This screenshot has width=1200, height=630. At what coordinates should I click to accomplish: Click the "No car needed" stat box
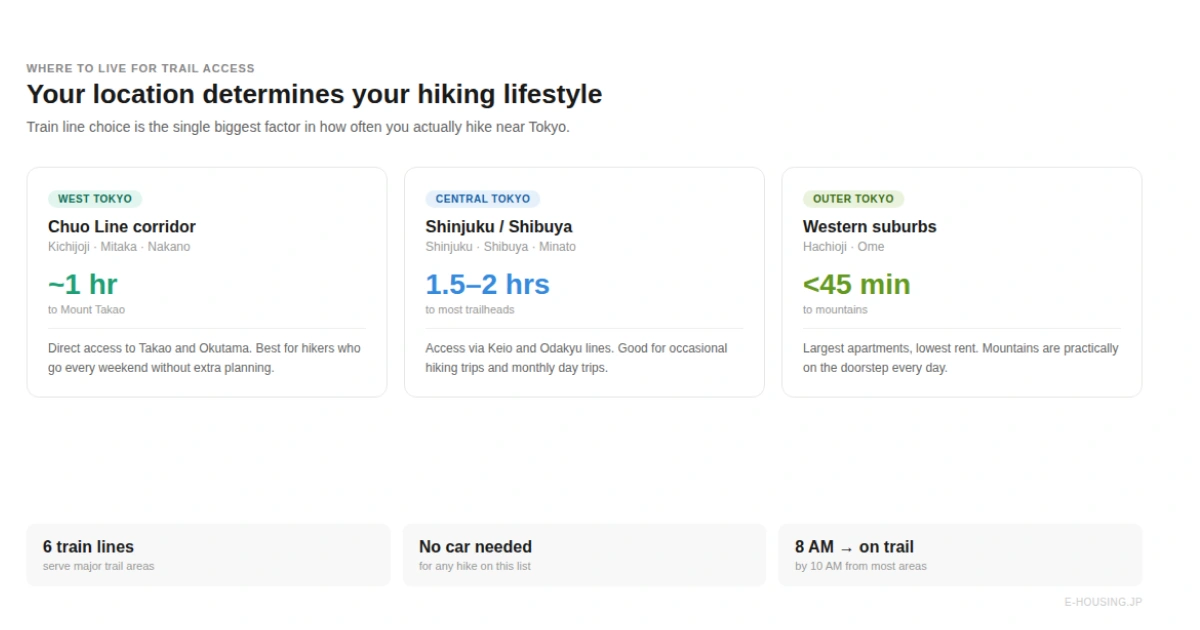point(584,555)
